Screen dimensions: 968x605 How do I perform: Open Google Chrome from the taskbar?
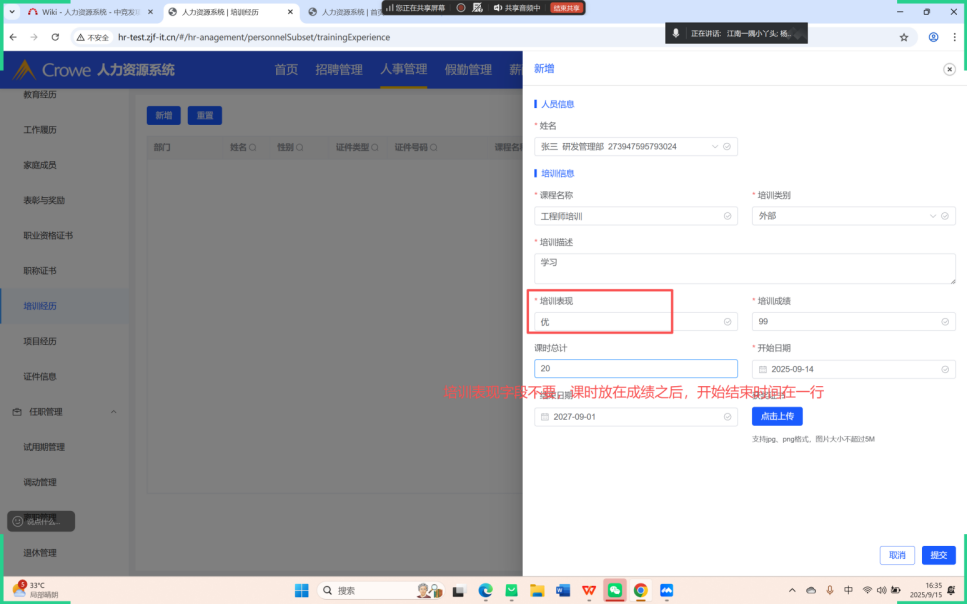click(640, 591)
